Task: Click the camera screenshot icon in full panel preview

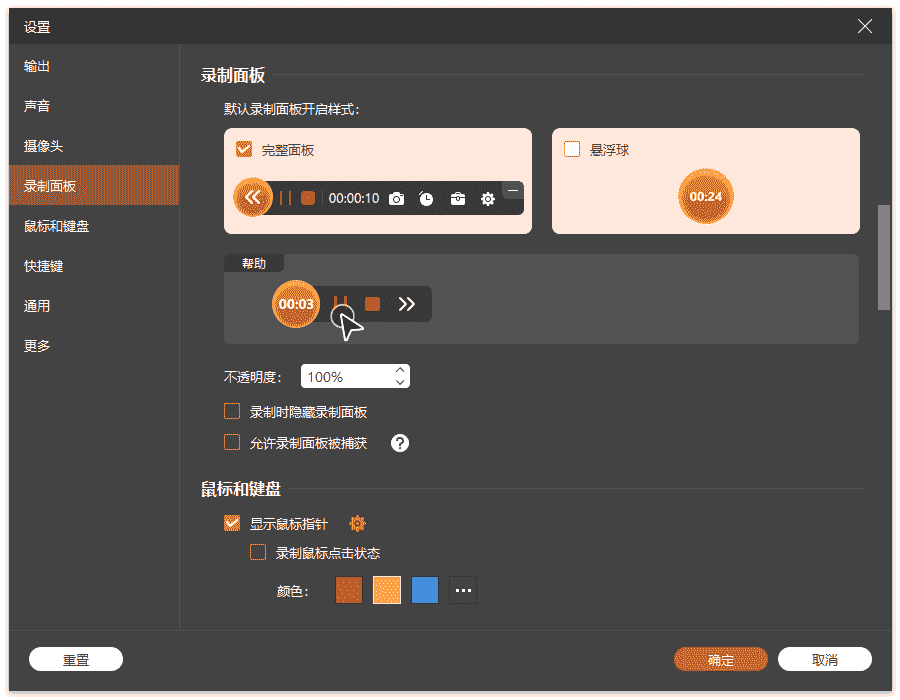Action: pyautogui.click(x=397, y=199)
